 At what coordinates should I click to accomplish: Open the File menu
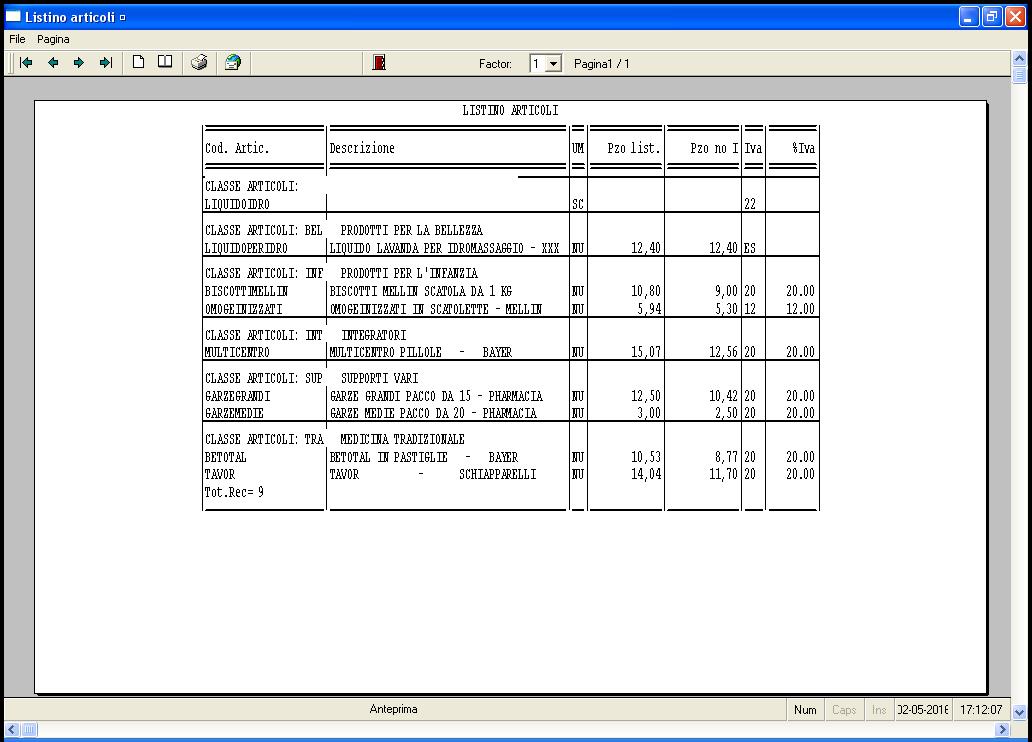pos(17,39)
